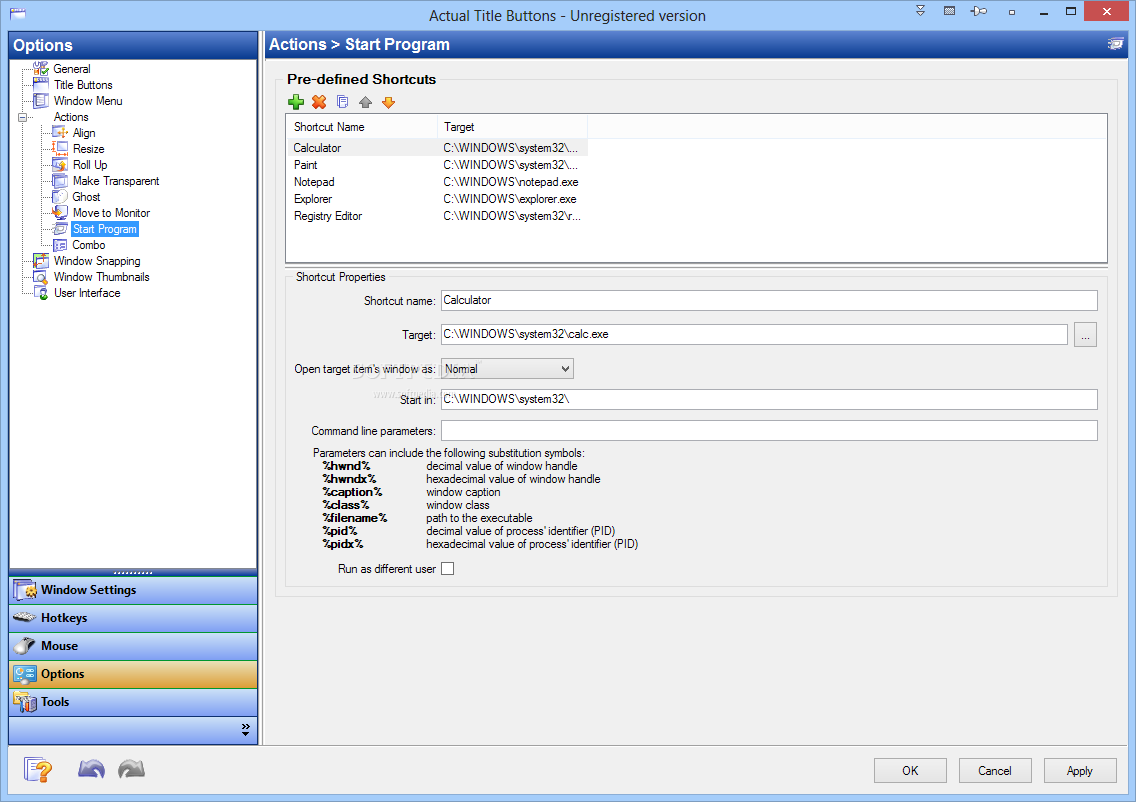This screenshot has width=1136, height=802.
Task: Open General options icon in tree
Action: [41, 69]
